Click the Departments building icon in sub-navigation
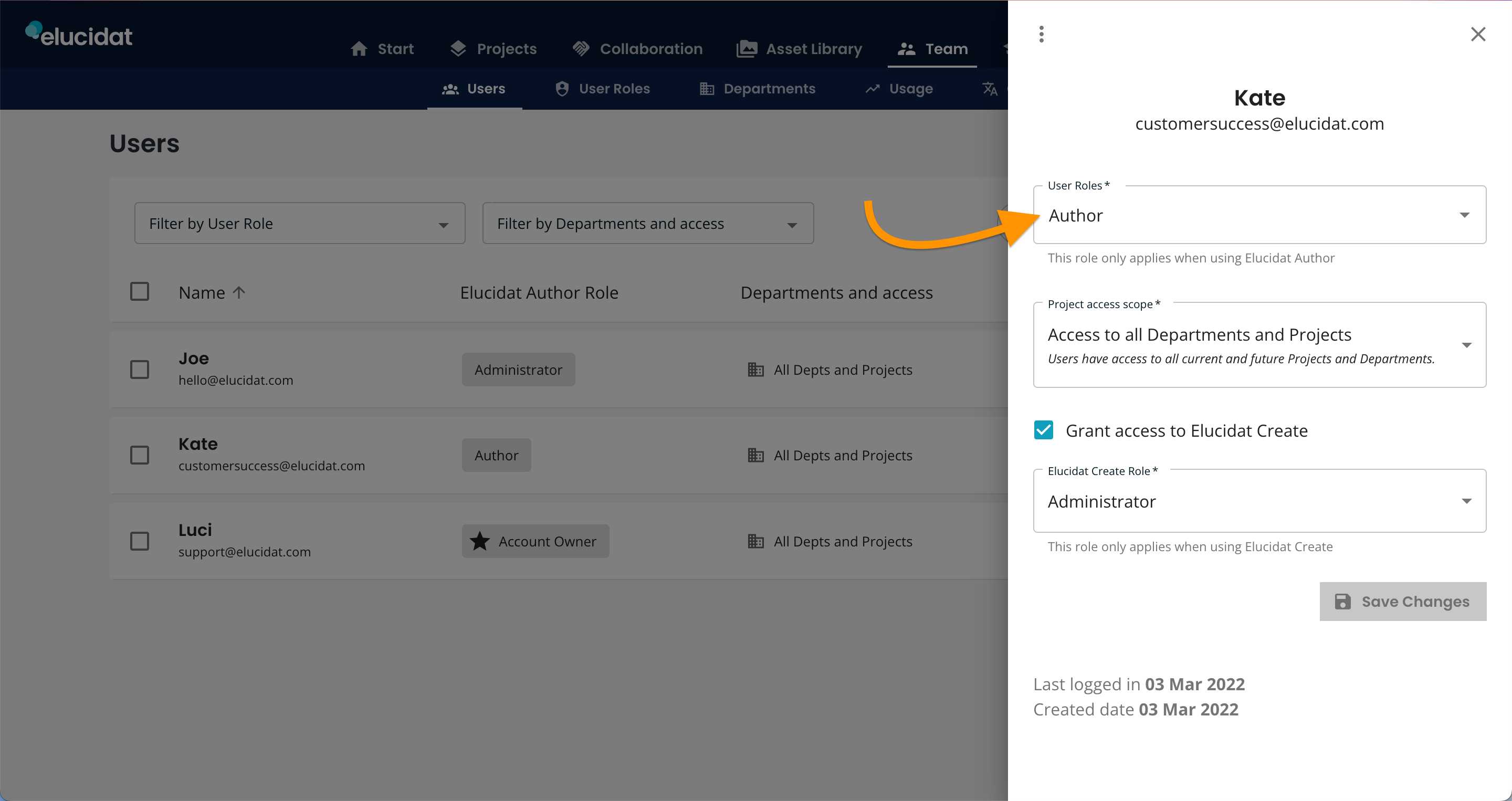 point(707,89)
